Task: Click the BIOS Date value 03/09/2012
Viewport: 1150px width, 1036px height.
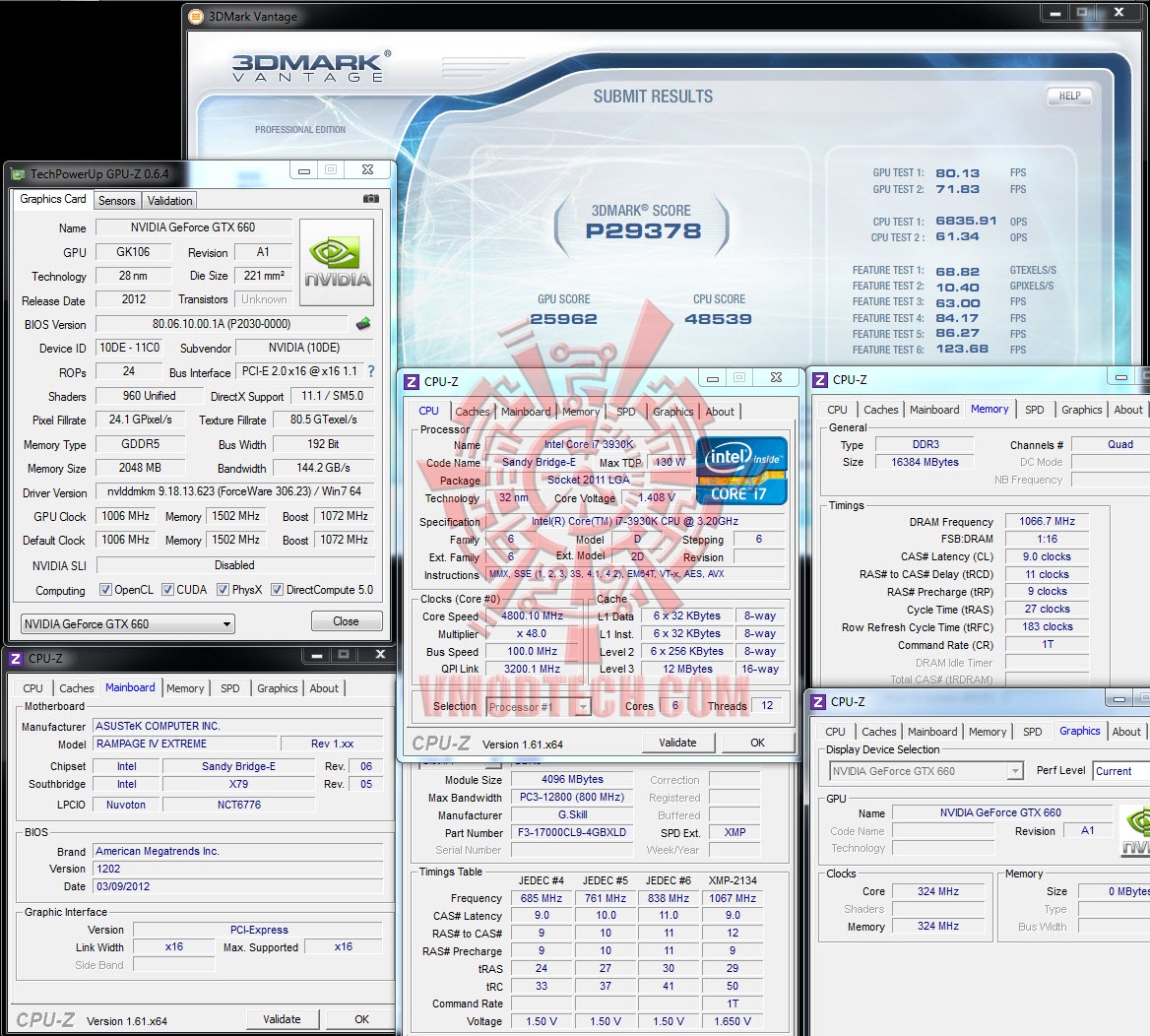Action: (x=237, y=886)
